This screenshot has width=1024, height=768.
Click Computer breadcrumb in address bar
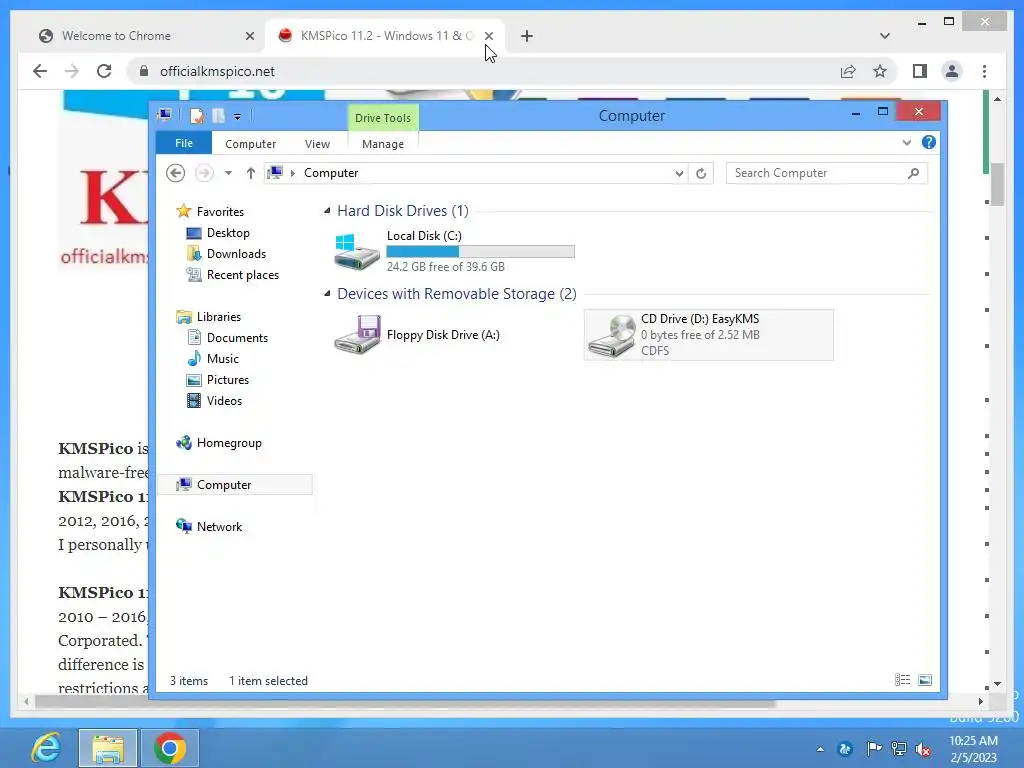[331, 173]
